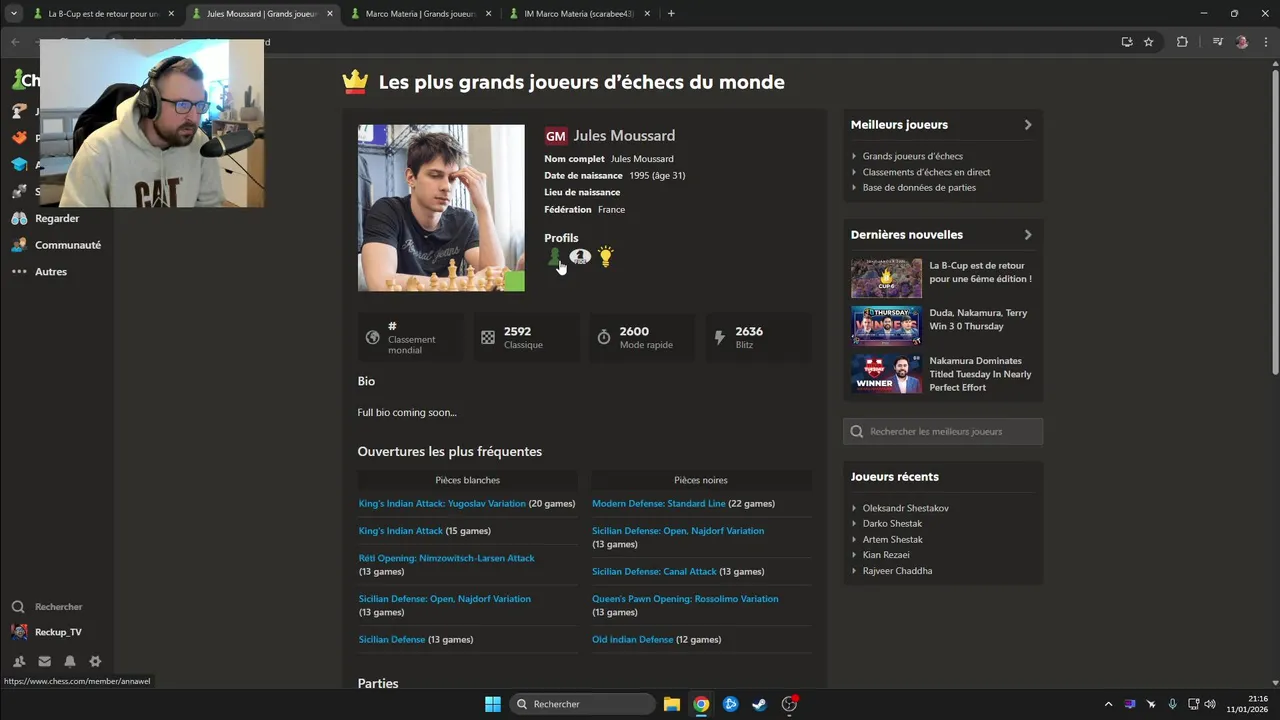The height and width of the screenshot is (720, 1280).
Task: Open File Explorer from the taskbar
Action: tap(672, 704)
